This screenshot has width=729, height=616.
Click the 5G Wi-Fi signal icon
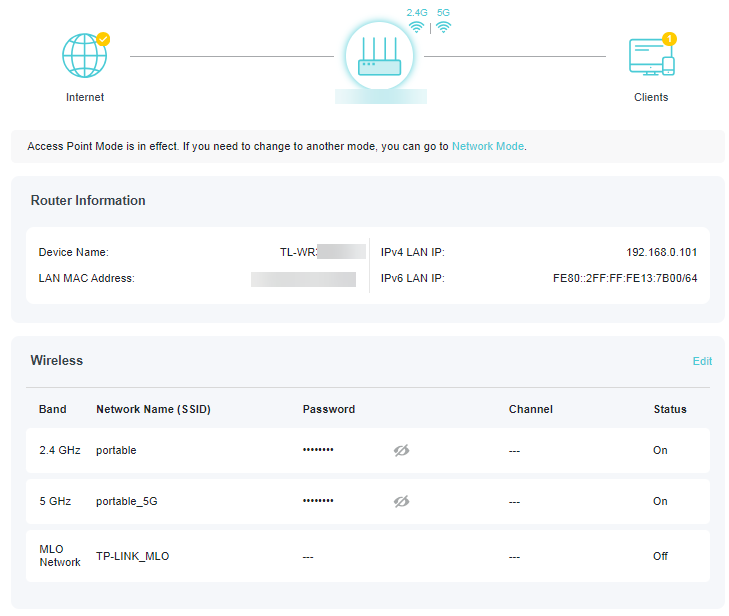(444, 27)
